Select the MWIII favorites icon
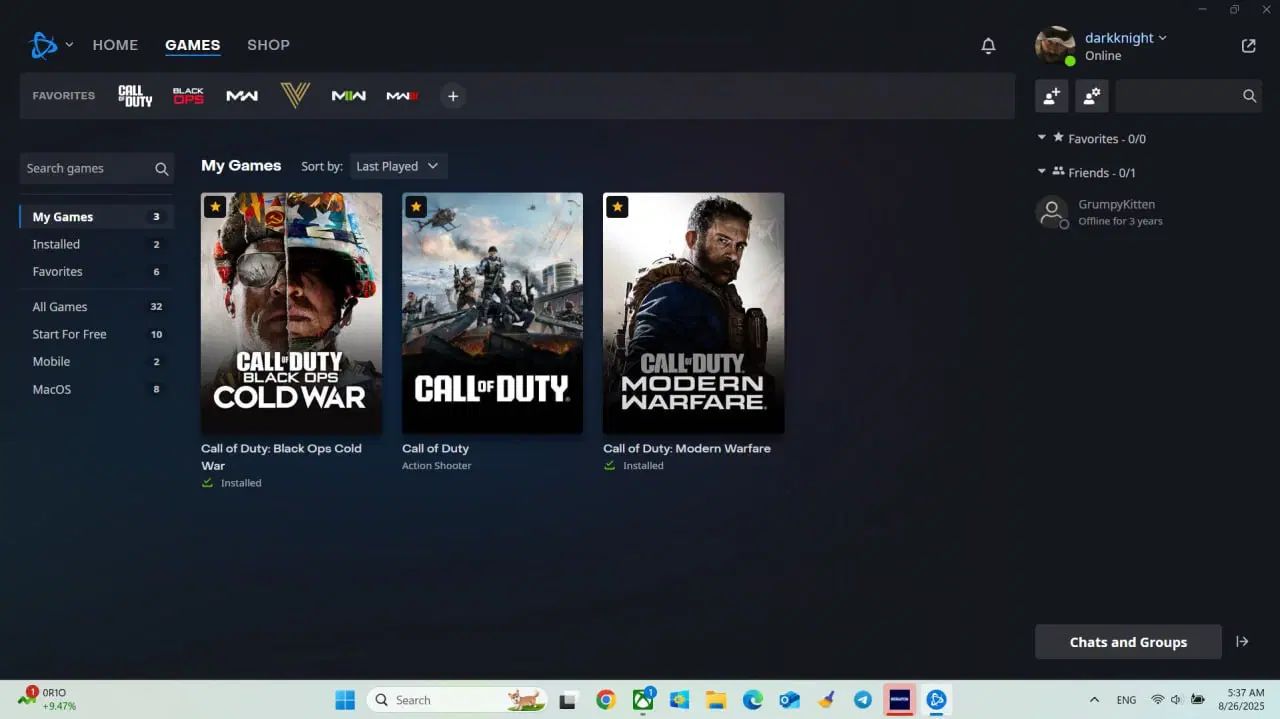Screen dimensions: 1280x719 click(x=402, y=96)
